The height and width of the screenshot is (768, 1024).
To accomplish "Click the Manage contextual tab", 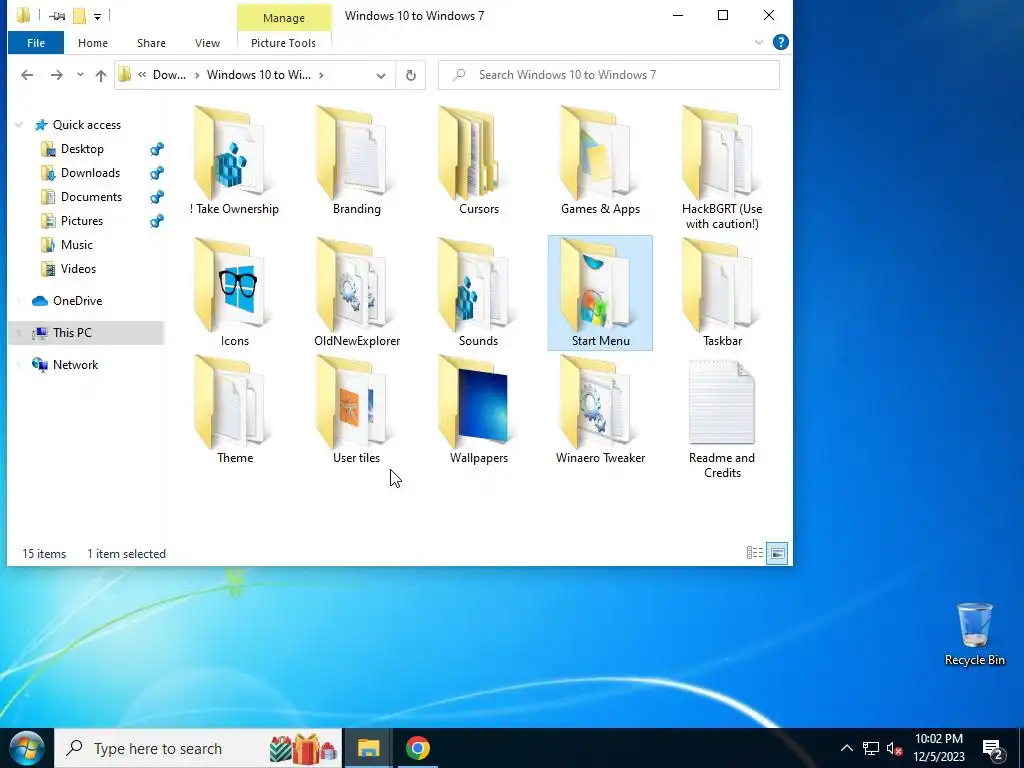I will (x=283, y=18).
